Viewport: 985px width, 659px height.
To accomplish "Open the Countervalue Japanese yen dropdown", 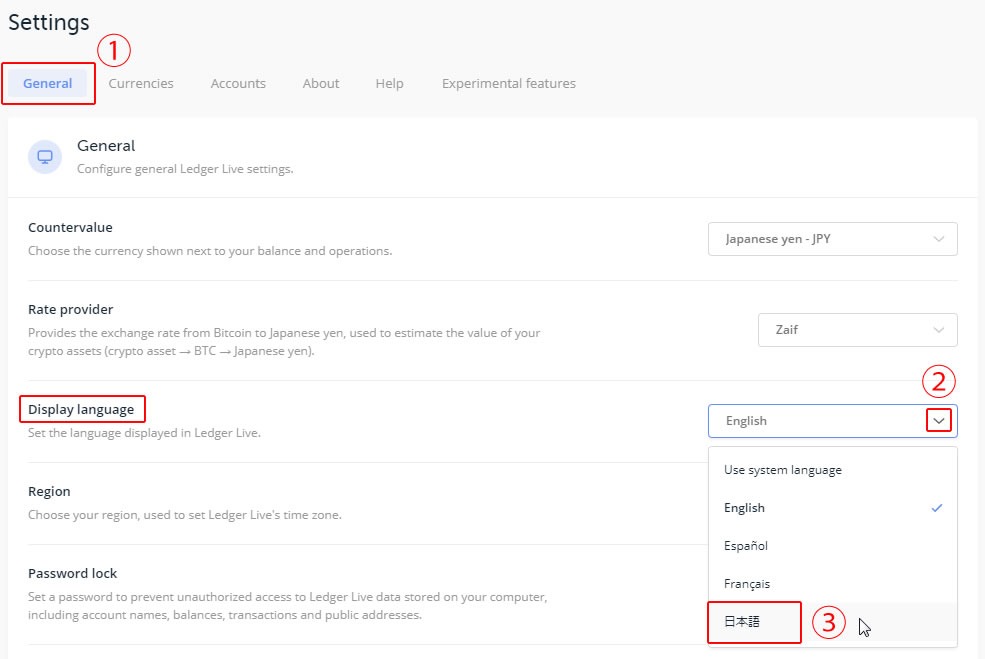I will [x=832, y=239].
